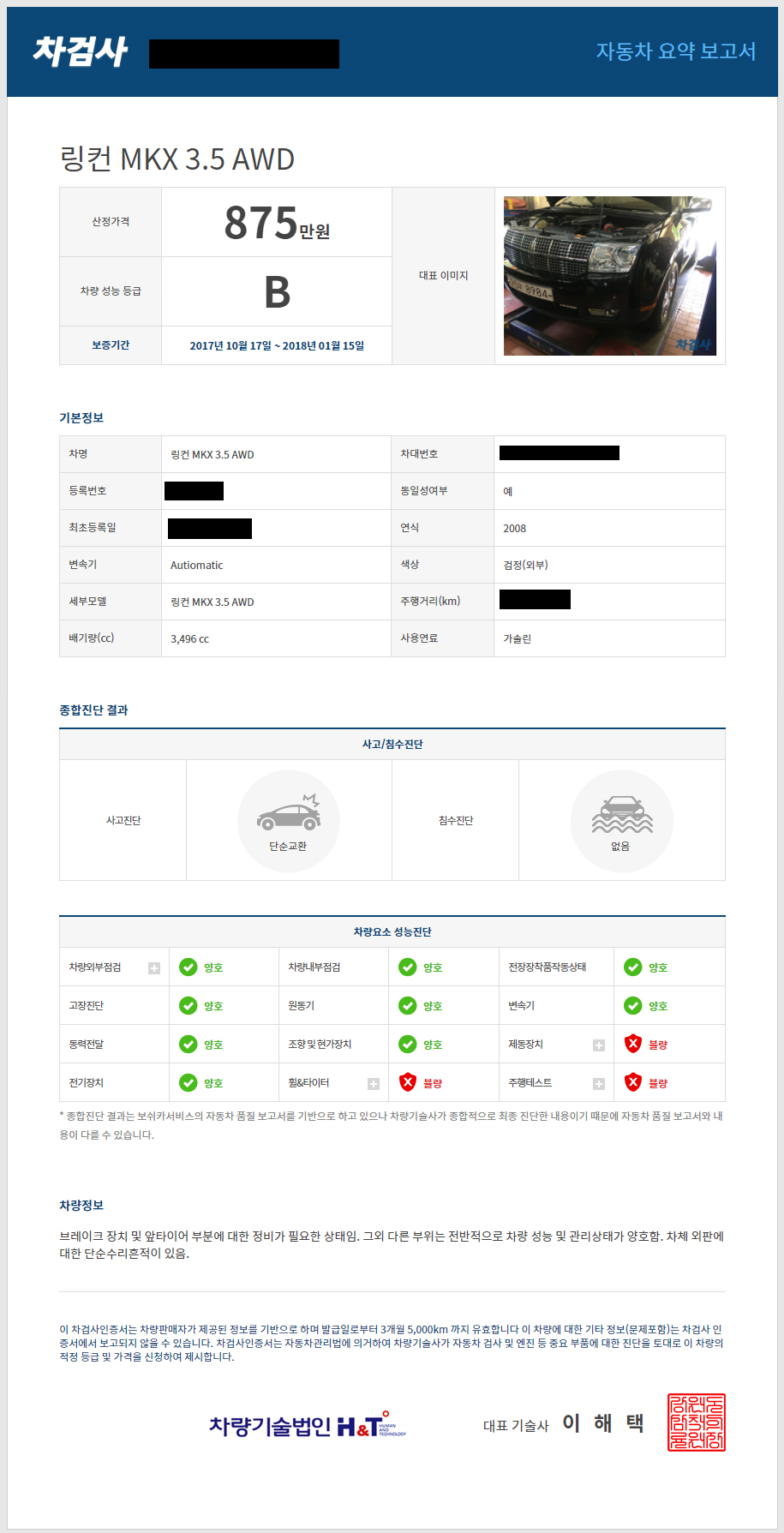The width and height of the screenshot is (784, 1533).
Task: Click the 차량 성능 등급 label
Action: 111,291
